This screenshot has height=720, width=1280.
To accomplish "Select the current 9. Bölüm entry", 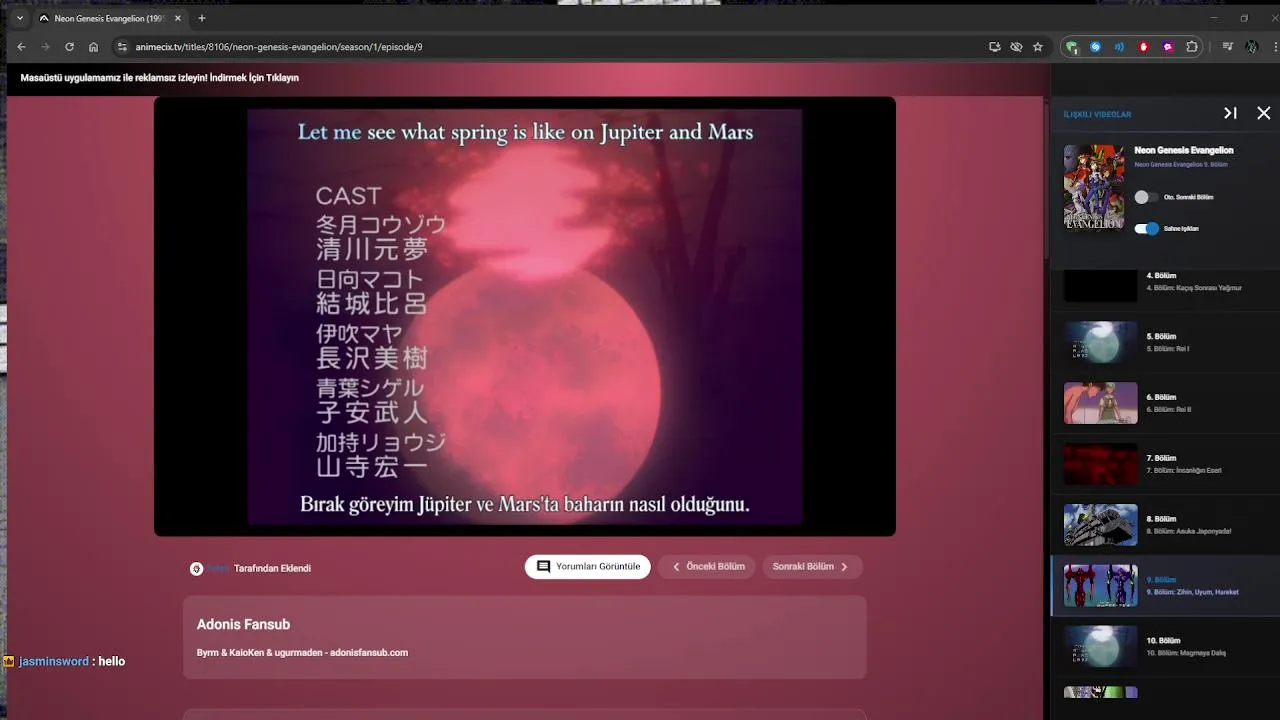I will (x=1165, y=586).
